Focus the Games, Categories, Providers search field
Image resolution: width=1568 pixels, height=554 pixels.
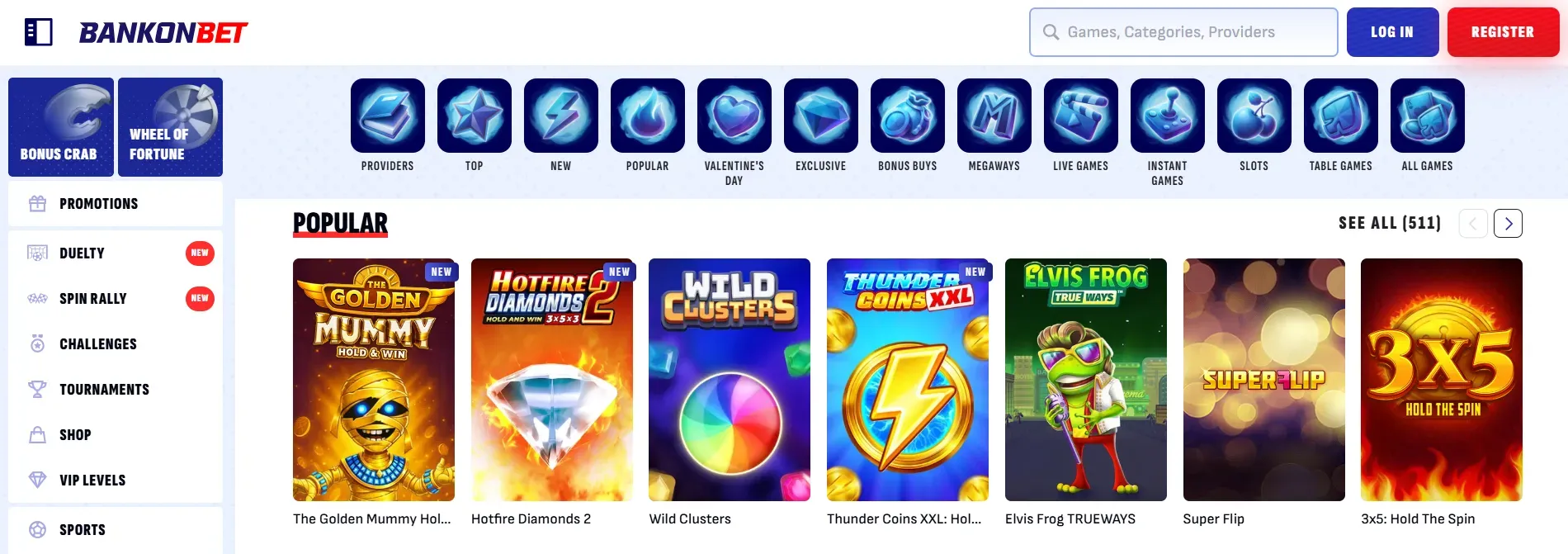[1183, 32]
